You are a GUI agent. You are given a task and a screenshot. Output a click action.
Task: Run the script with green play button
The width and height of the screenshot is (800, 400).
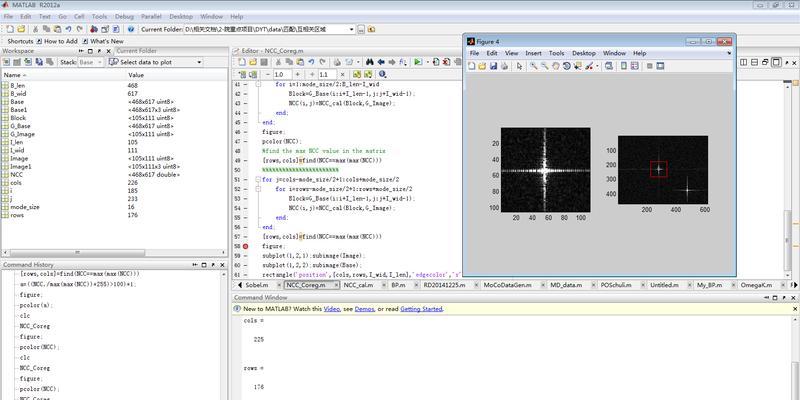click(x=418, y=62)
